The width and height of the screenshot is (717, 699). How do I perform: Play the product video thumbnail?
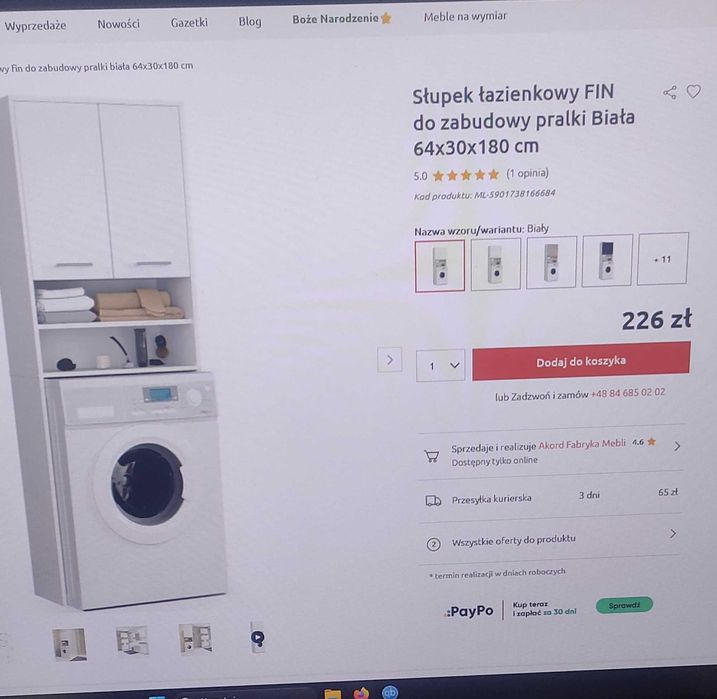point(257,637)
